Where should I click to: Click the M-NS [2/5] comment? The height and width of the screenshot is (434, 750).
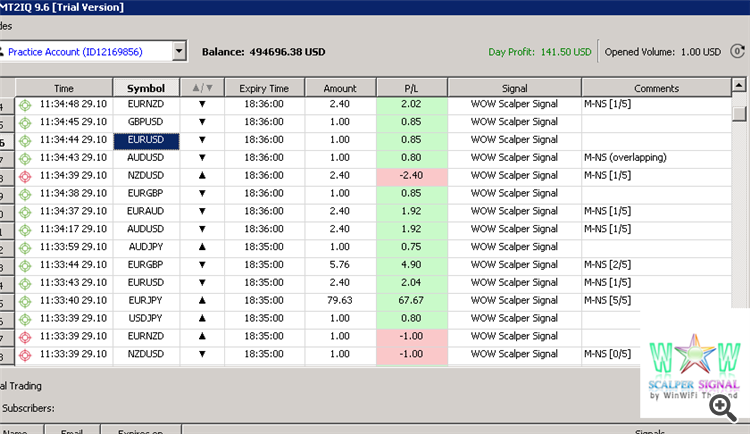click(607, 265)
